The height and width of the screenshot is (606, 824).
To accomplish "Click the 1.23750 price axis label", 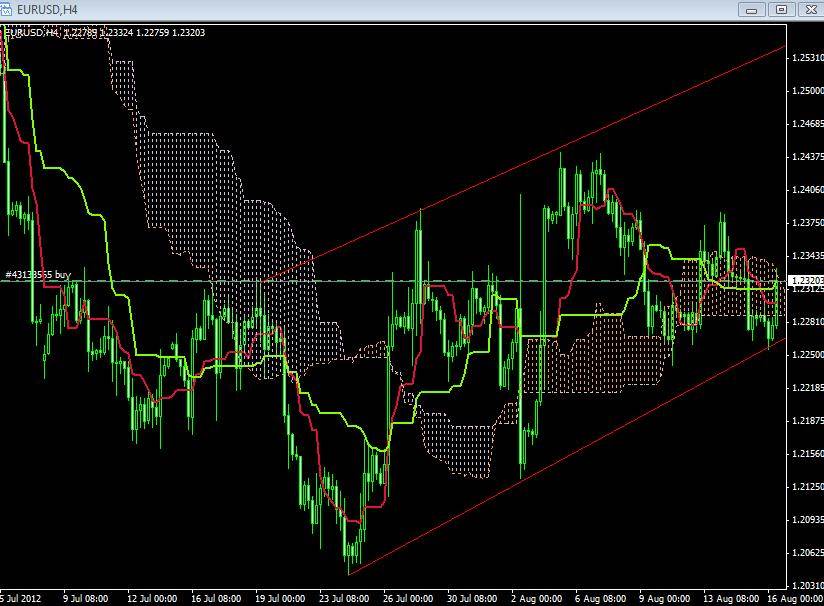I will 808,222.
